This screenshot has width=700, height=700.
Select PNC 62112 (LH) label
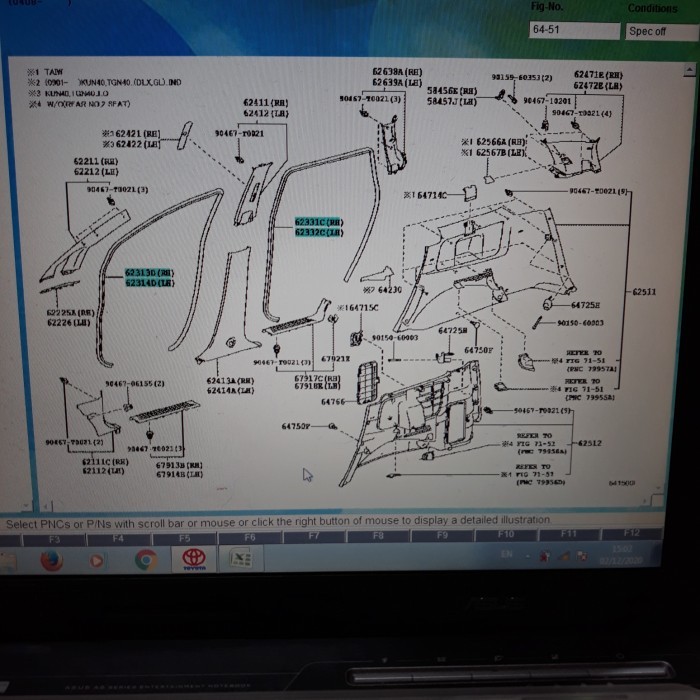(104, 471)
